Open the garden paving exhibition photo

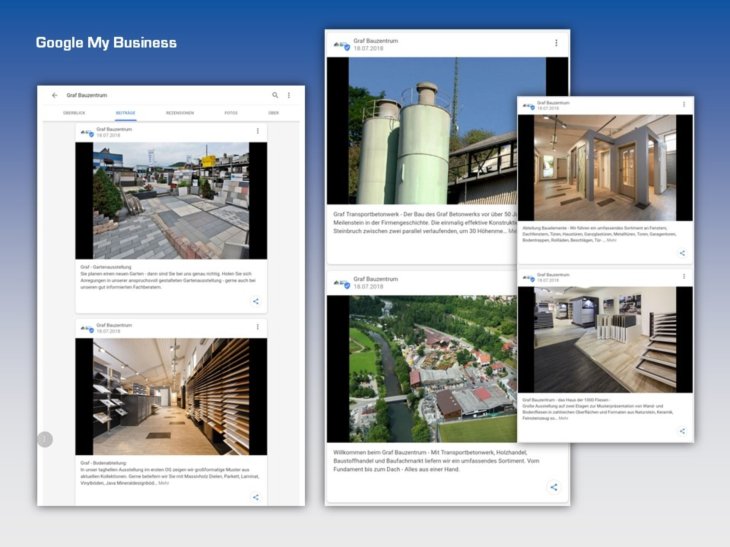click(x=171, y=200)
